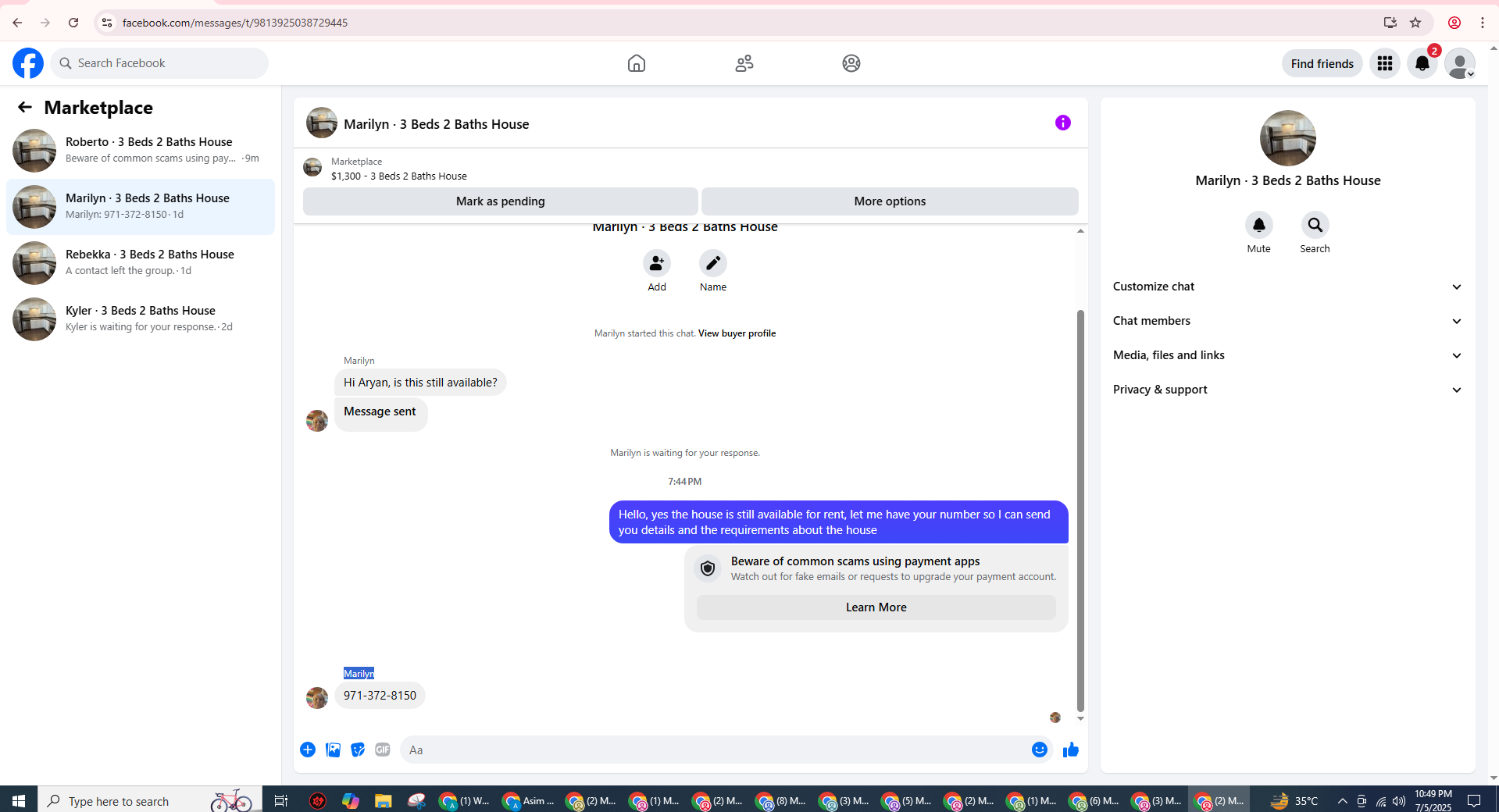Open conversation information purple icon

pos(1062,123)
